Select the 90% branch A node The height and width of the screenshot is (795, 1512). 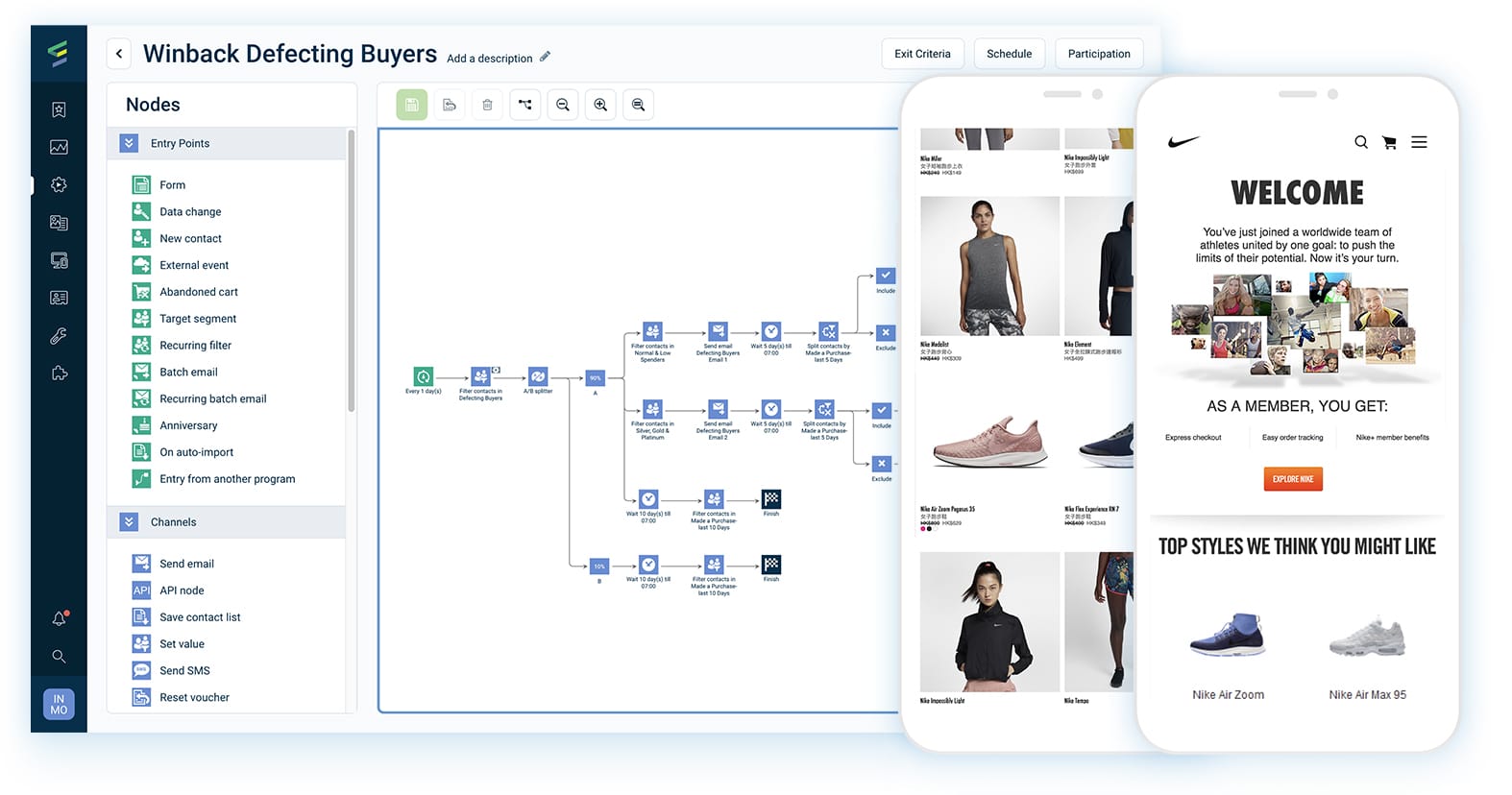[x=596, y=378]
